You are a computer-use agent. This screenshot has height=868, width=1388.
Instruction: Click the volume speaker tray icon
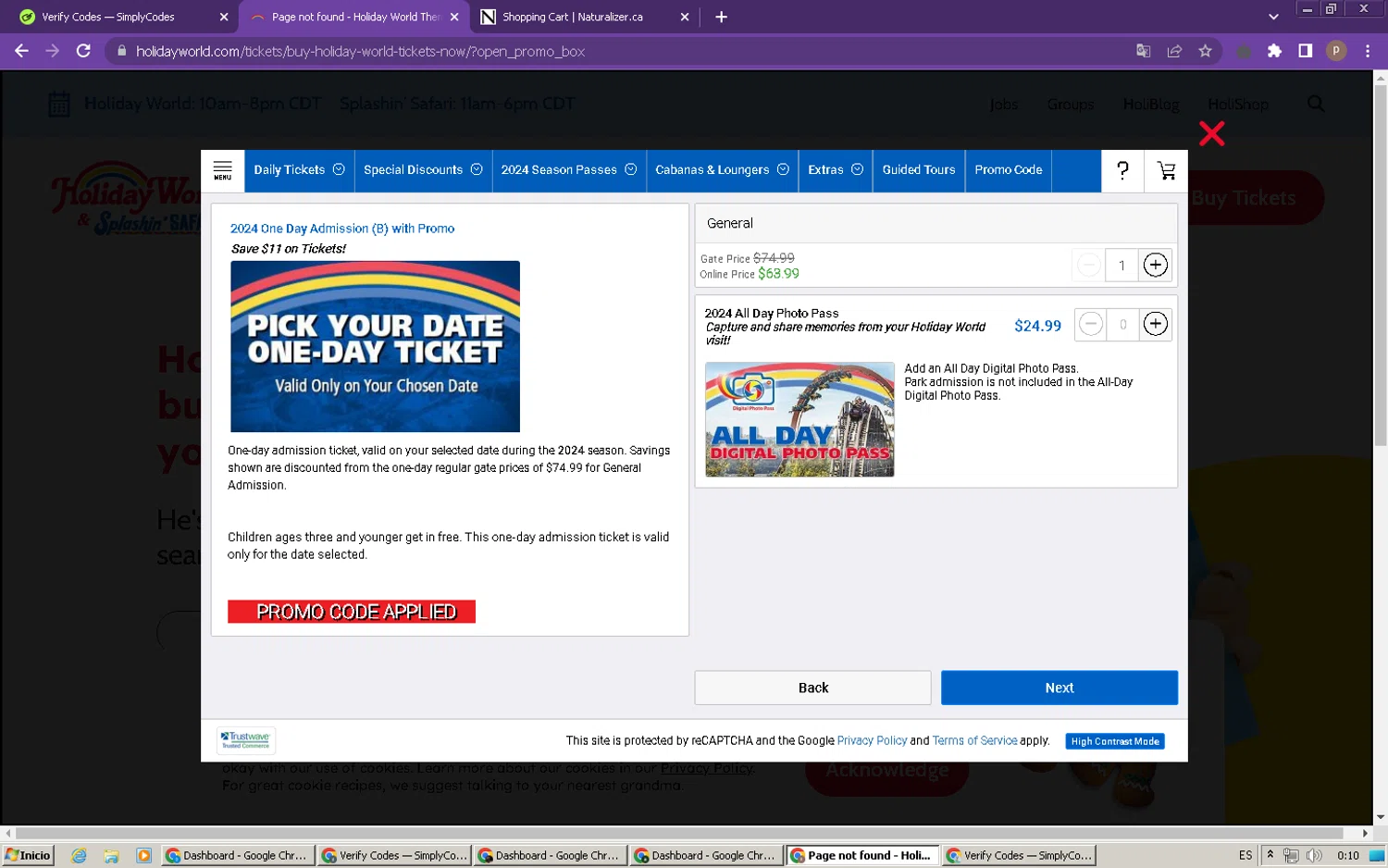point(1314,855)
